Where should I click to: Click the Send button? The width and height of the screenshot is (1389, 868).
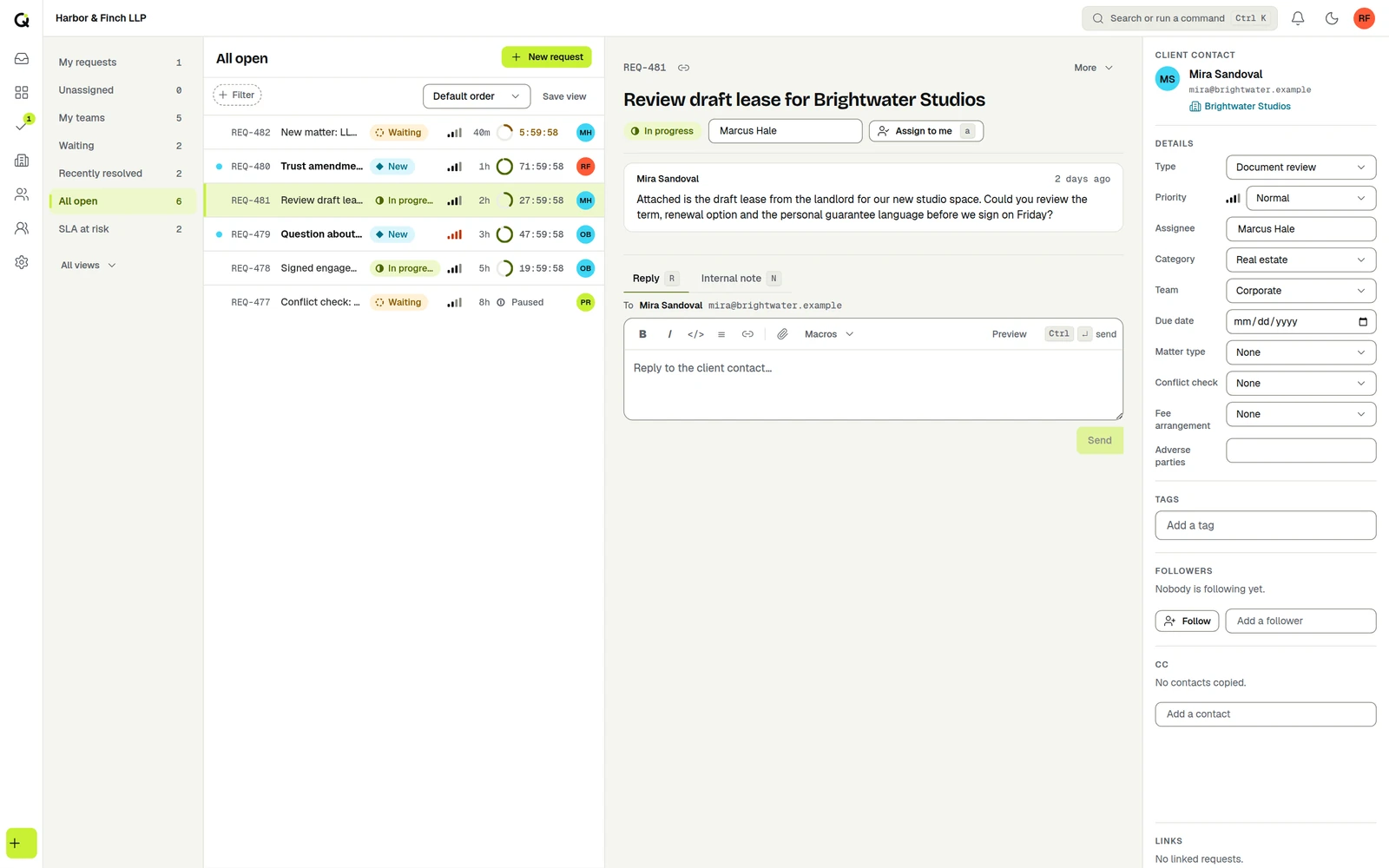coord(1100,440)
